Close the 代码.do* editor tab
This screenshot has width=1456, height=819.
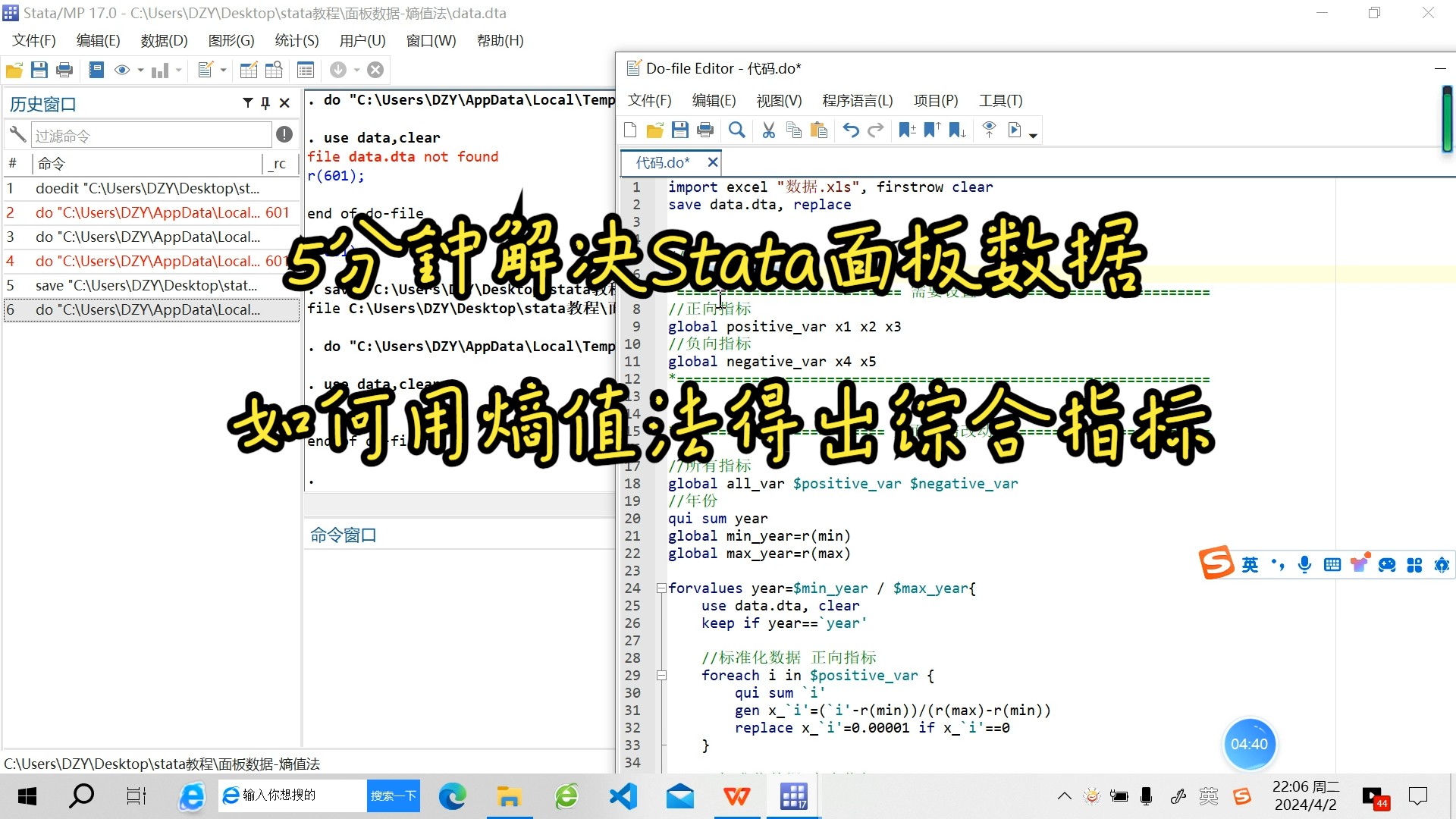click(x=713, y=162)
